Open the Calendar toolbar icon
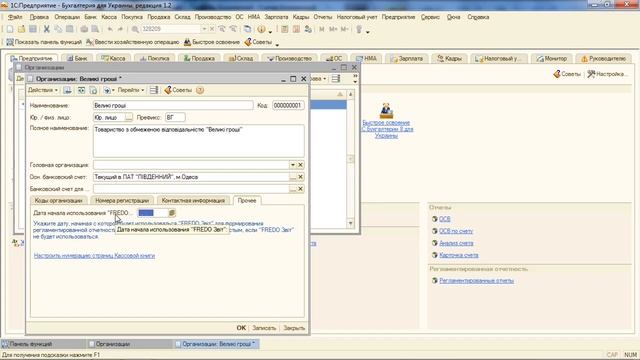The width and height of the screenshot is (640, 360). (297, 29)
